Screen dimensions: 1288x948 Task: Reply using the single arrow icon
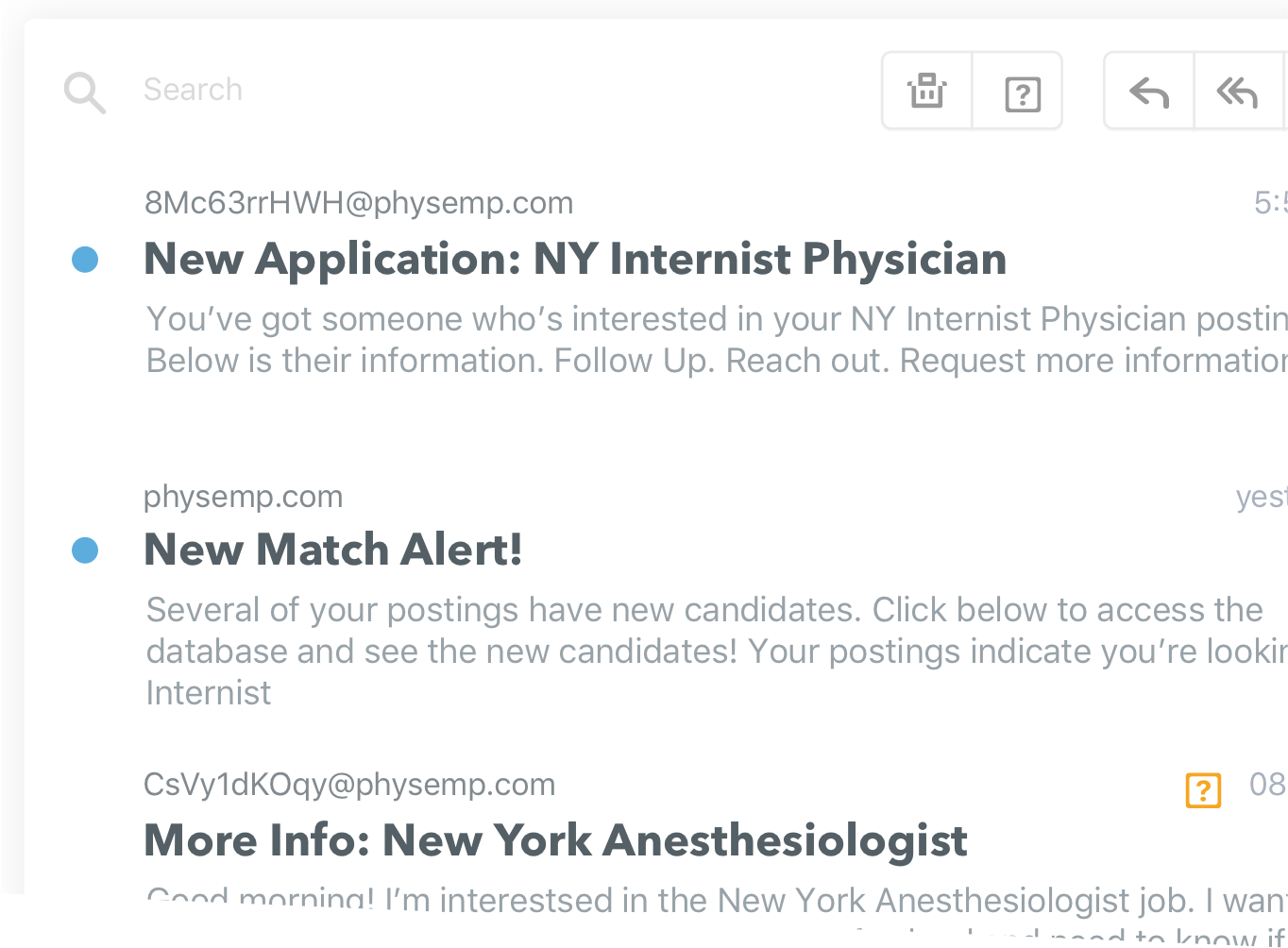click(x=1149, y=93)
